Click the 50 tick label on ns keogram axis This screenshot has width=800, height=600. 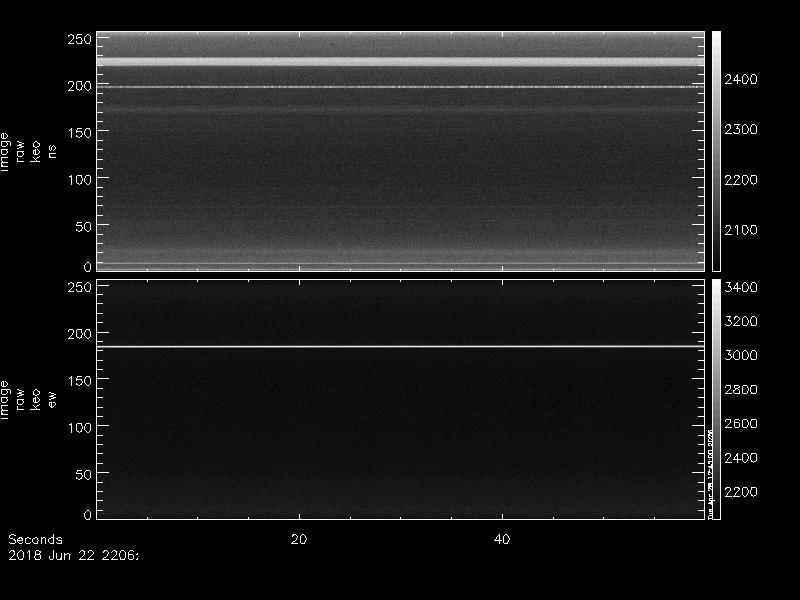(x=84, y=227)
